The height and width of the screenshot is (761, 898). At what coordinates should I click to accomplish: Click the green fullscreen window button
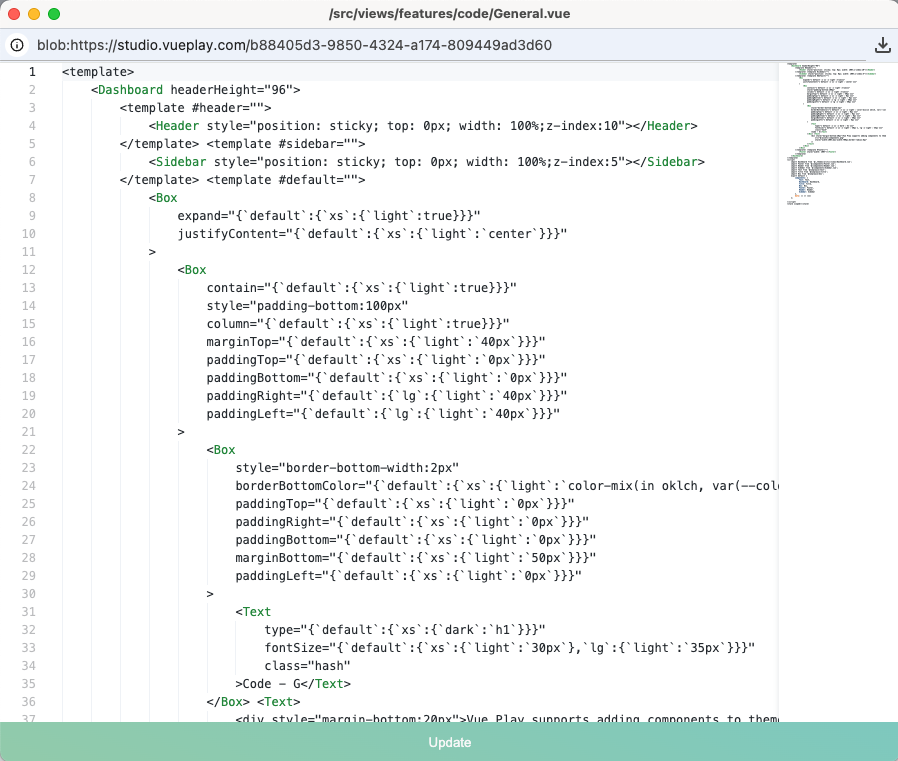coord(54,14)
